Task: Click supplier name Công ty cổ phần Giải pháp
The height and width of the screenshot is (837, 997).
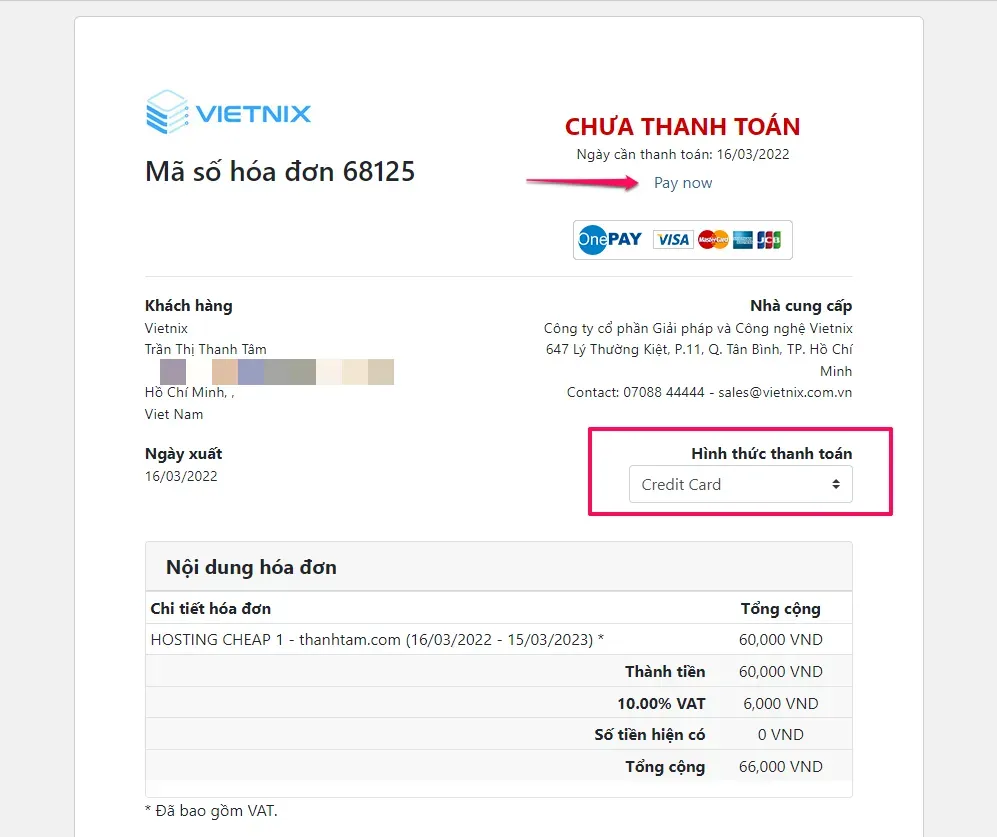Action: coord(698,328)
